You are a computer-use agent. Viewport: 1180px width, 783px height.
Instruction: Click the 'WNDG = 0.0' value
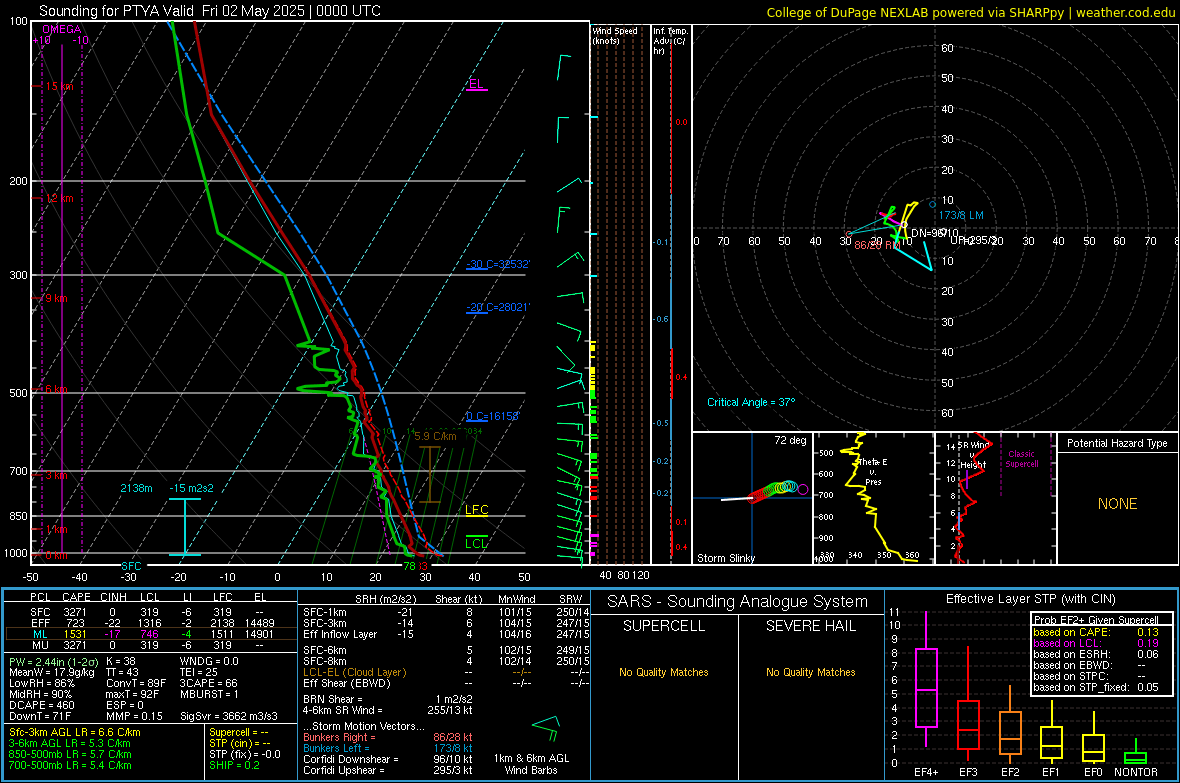pos(208,661)
